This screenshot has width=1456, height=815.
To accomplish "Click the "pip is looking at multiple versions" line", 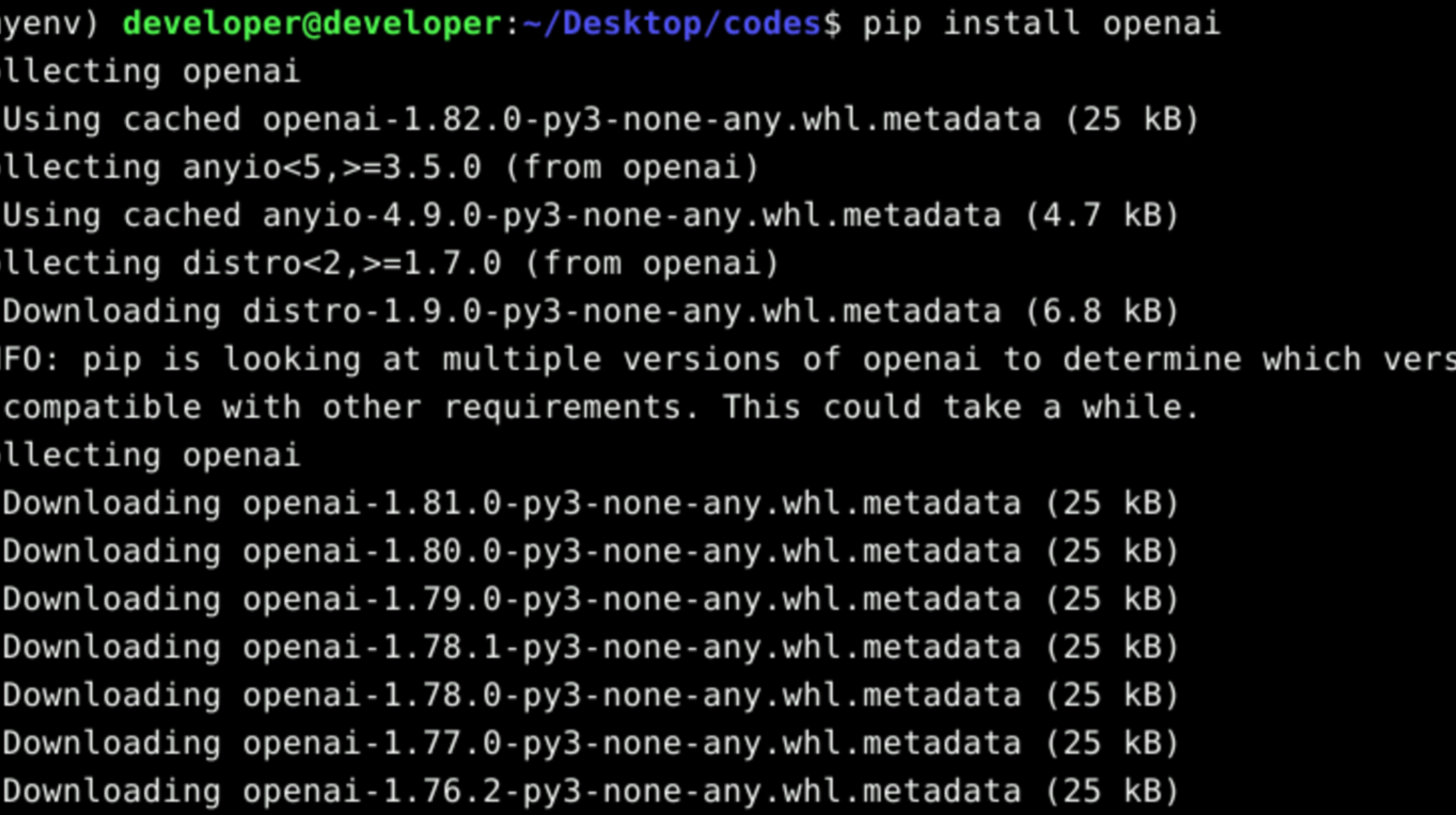I will click(x=728, y=360).
